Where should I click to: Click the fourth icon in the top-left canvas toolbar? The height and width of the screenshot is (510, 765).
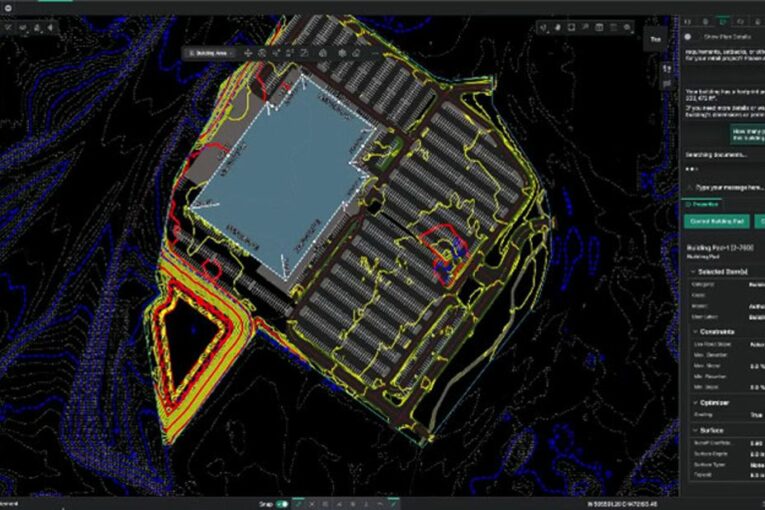pos(50,28)
